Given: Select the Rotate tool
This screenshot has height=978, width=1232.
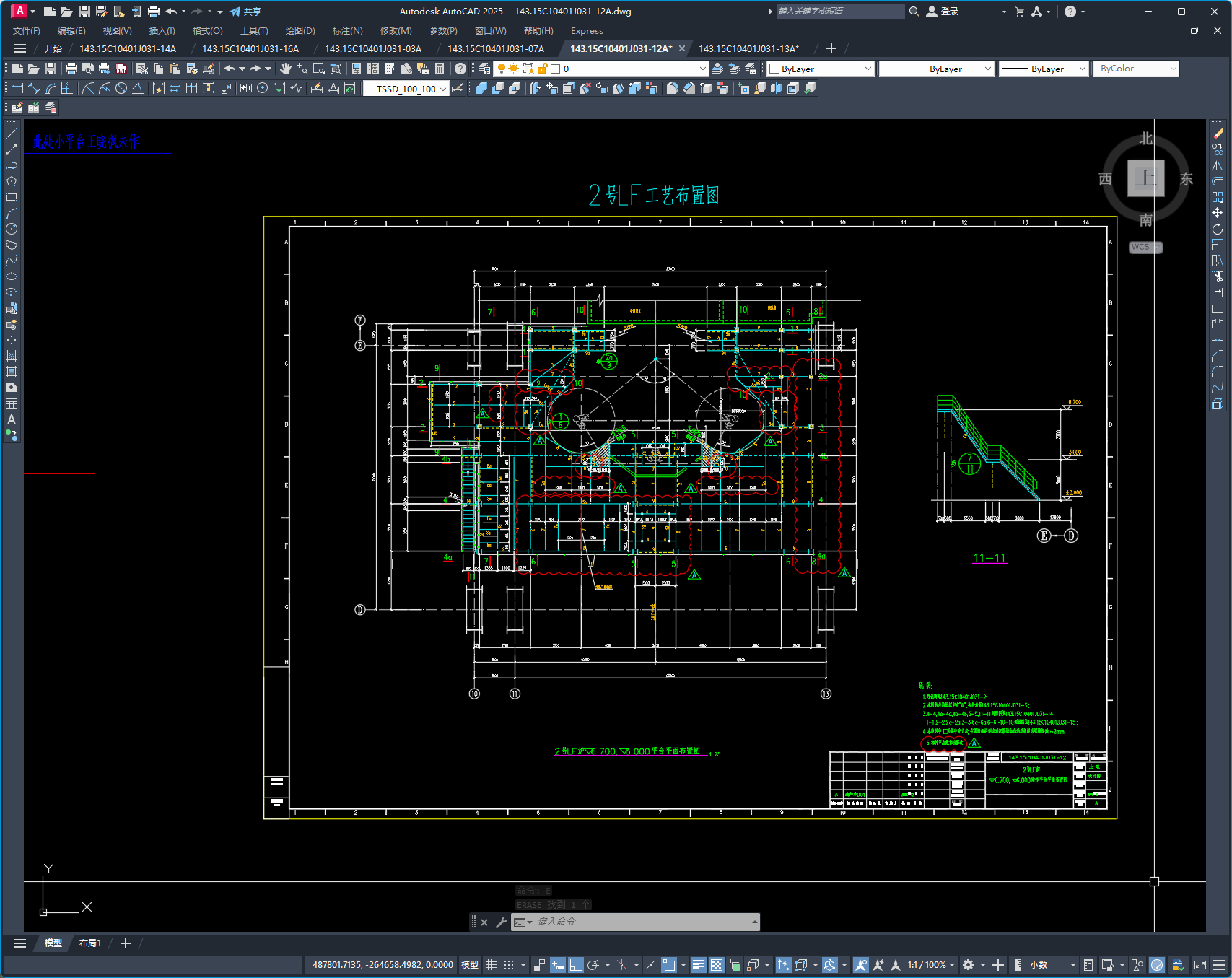Looking at the screenshot, I should click(x=1218, y=229).
